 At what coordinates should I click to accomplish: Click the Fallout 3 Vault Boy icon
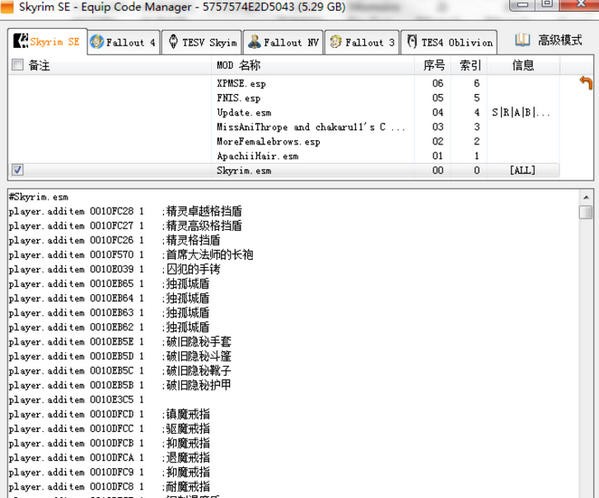click(335, 42)
